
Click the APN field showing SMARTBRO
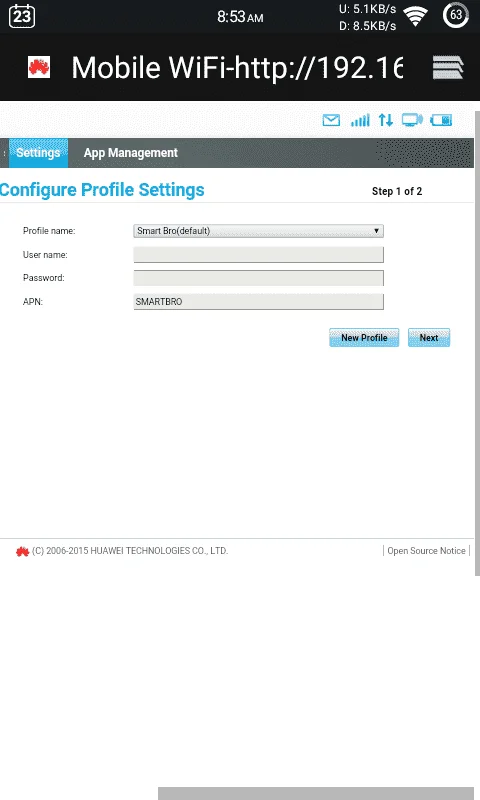pyautogui.click(x=259, y=302)
